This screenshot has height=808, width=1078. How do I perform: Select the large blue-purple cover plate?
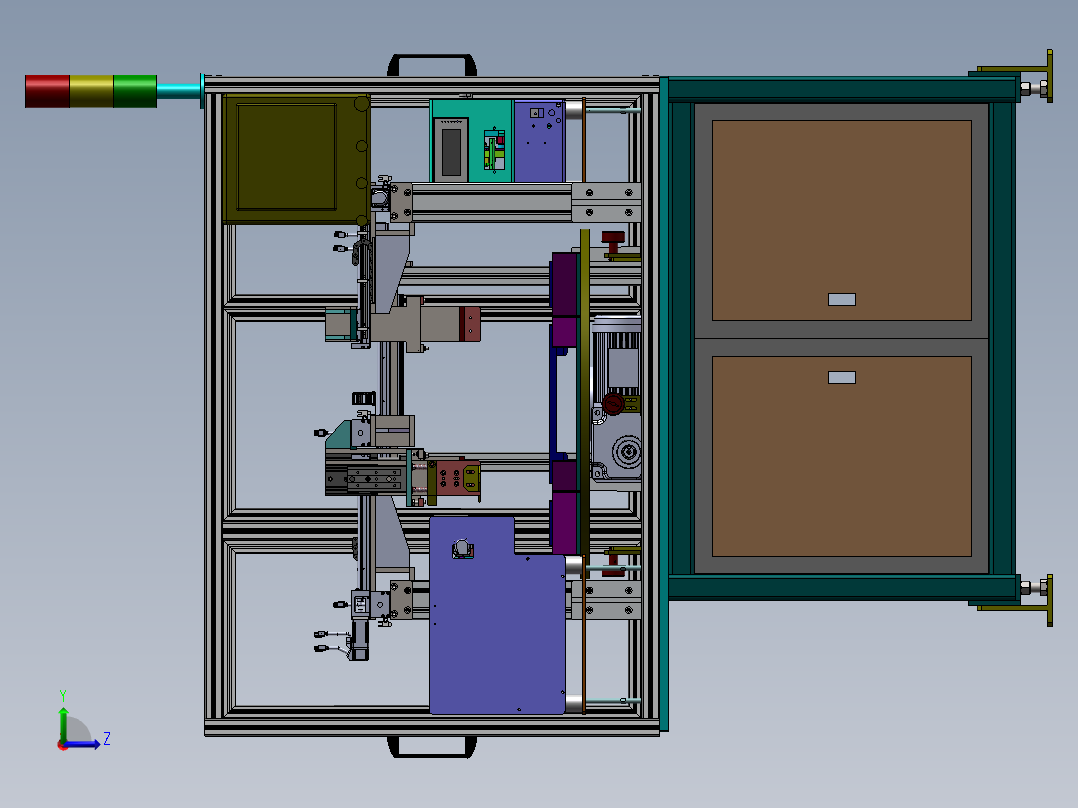pyautogui.click(x=497, y=615)
